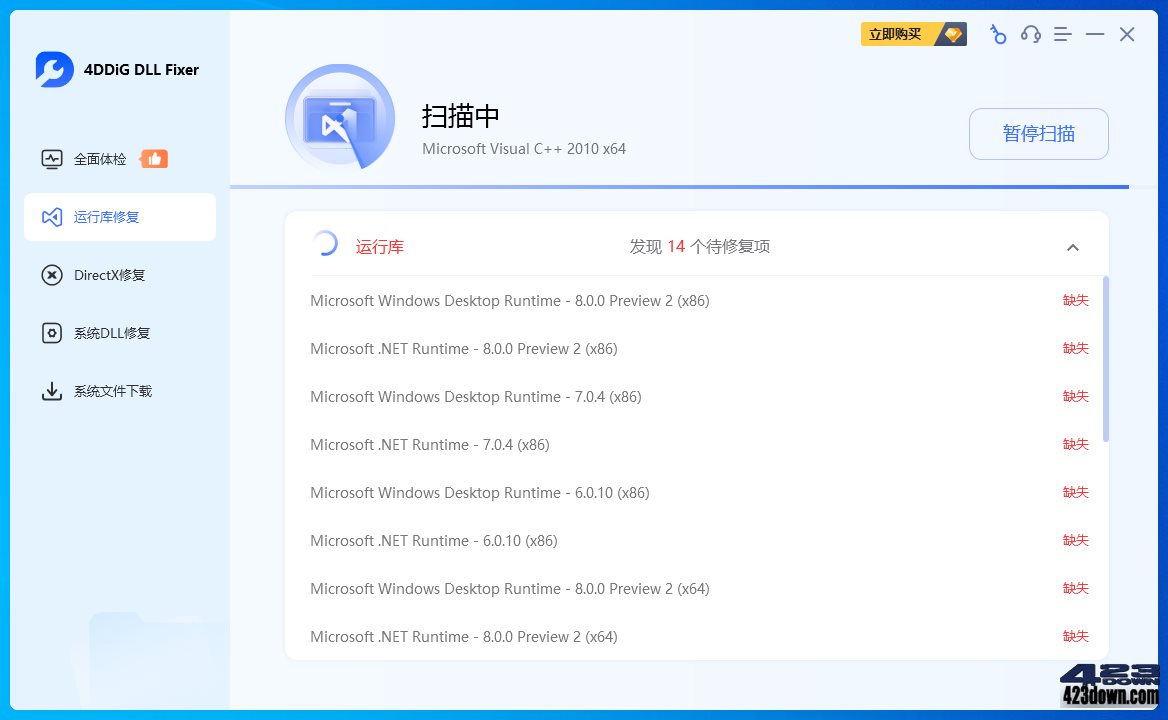The height and width of the screenshot is (720, 1168).
Task: Click the 系统文件下载 download arrow icon
Action: 51,391
